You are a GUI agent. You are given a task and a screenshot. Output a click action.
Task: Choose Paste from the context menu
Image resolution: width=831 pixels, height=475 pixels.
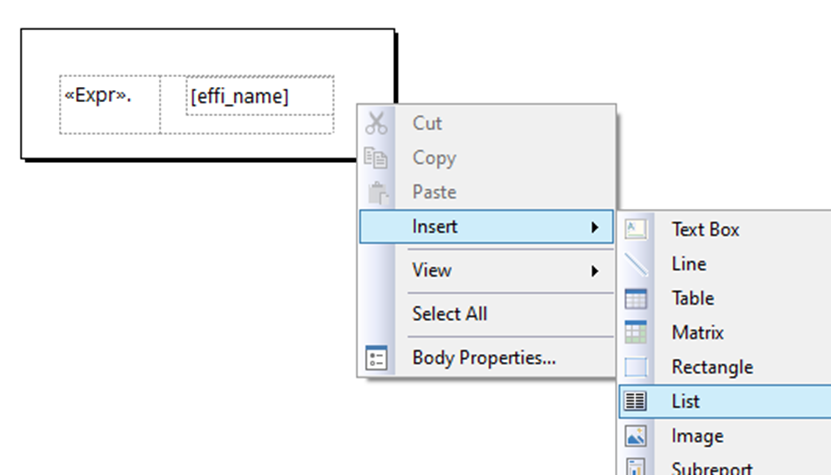487,192
